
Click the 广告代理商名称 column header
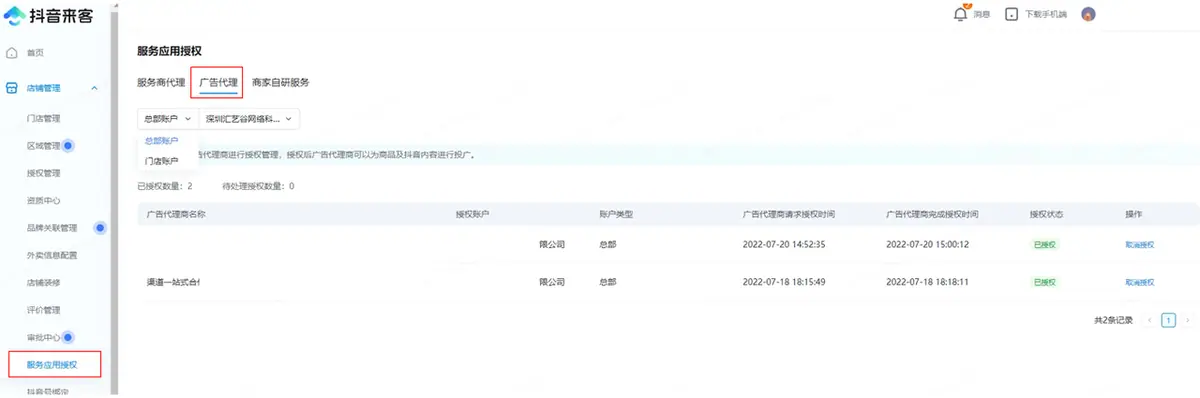176,214
